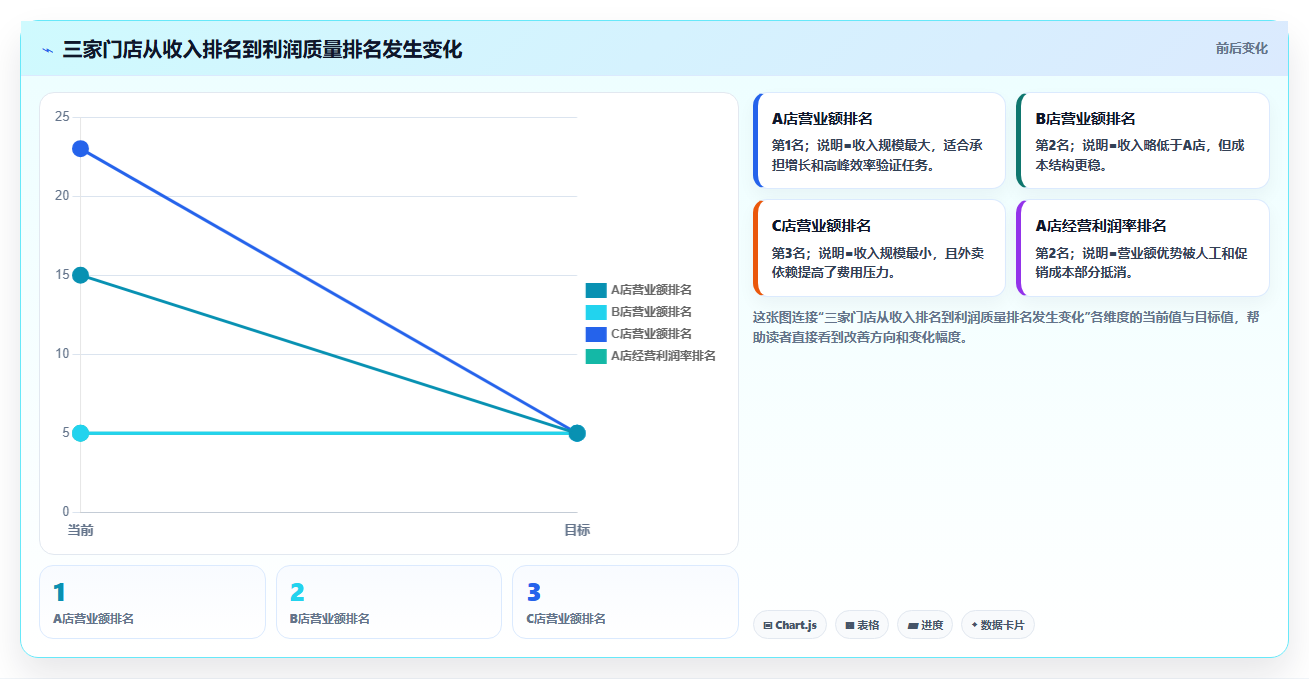Click legend label text C店营业额排名
Screen dimensions: 1309x679
coord(651,334)
